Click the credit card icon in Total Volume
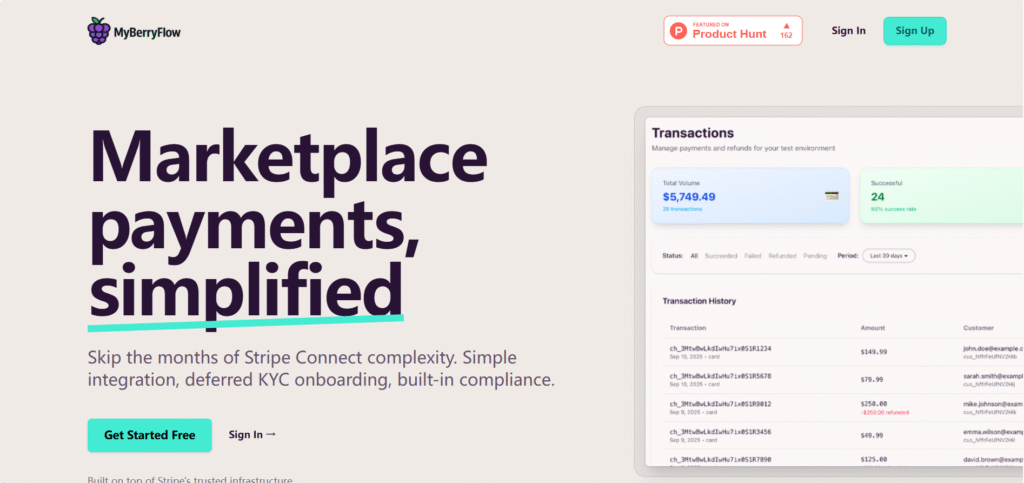Image resolution: width=1024 pixels, height=483 pixels. pyautogui.click(x=831, y=195)
